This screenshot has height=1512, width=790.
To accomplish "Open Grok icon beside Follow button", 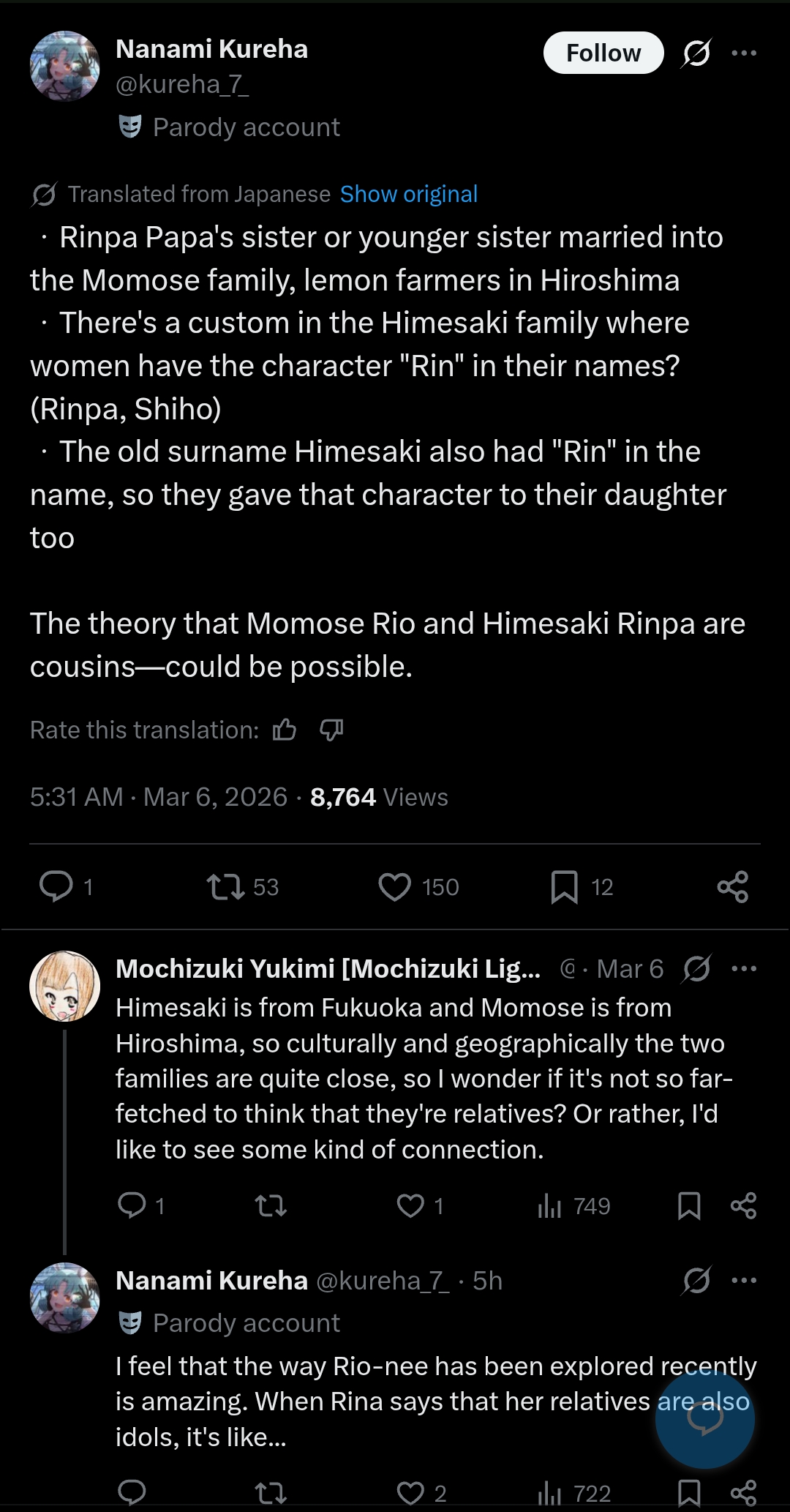I will [696, 53].
